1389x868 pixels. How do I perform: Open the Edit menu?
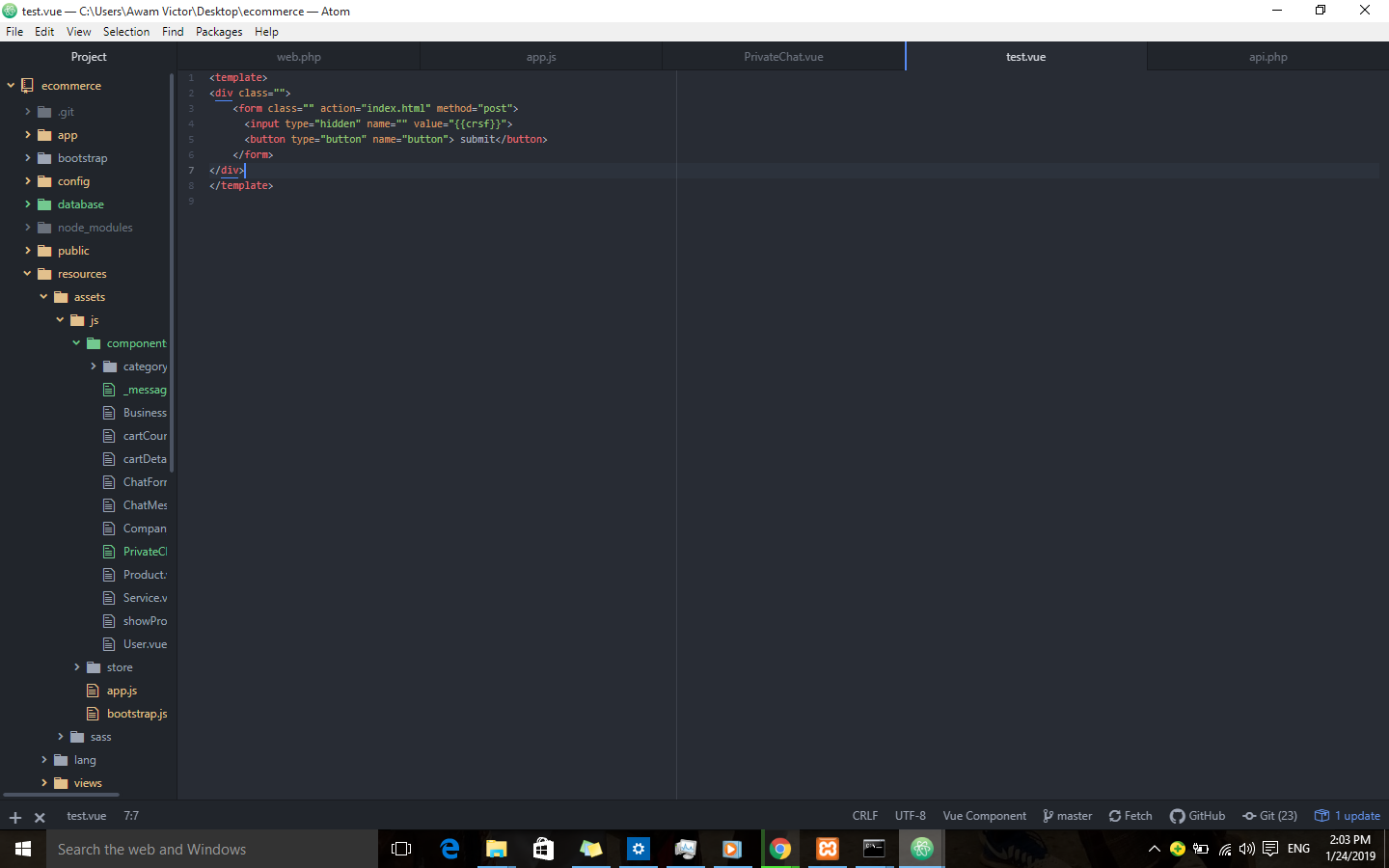coord(44,32)
